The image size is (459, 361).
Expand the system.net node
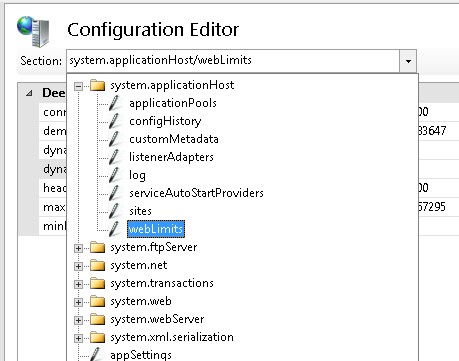(78, 266)
